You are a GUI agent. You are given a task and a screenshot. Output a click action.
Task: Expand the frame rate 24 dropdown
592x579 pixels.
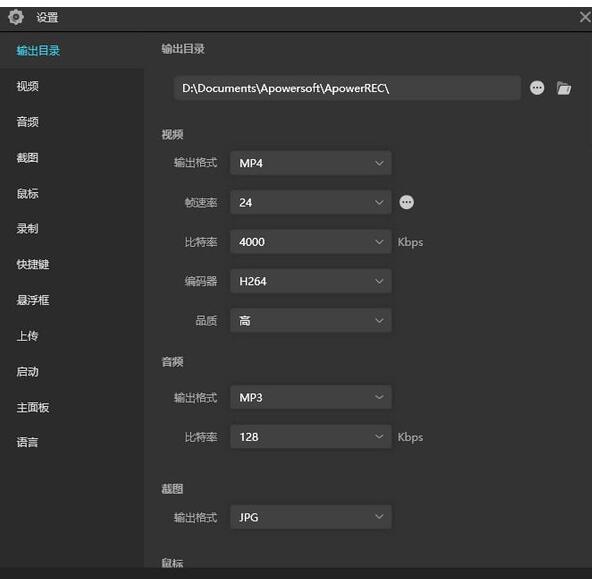click(x=311, y=202)
